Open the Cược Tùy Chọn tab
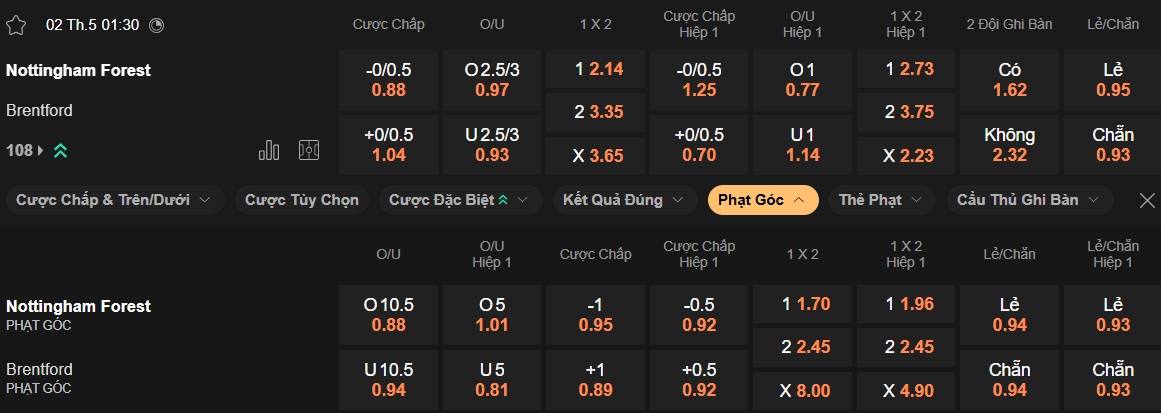Image resolution: width=1161 pixels, height=413 pixels. point(302,200)
